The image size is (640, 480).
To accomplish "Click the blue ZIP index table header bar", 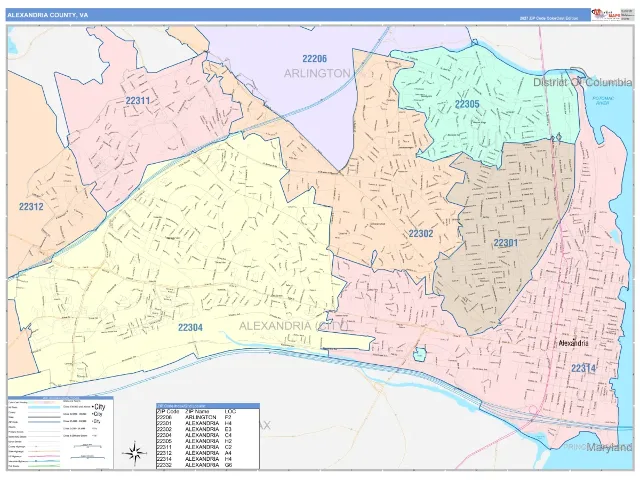I will tap(208, 406).
